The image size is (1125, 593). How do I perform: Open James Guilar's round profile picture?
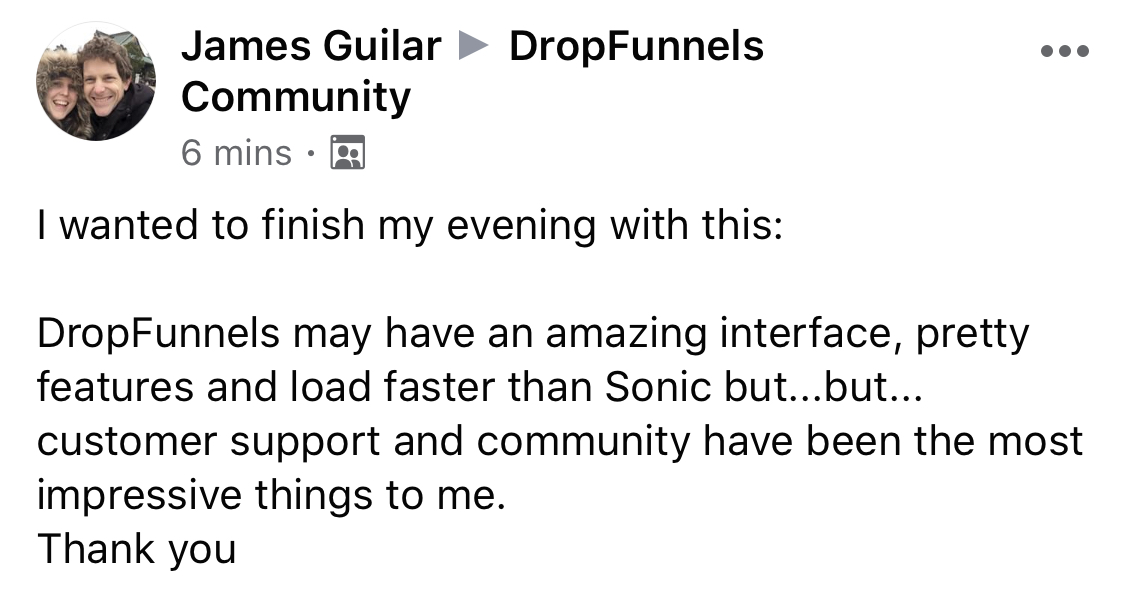point(95,81)
